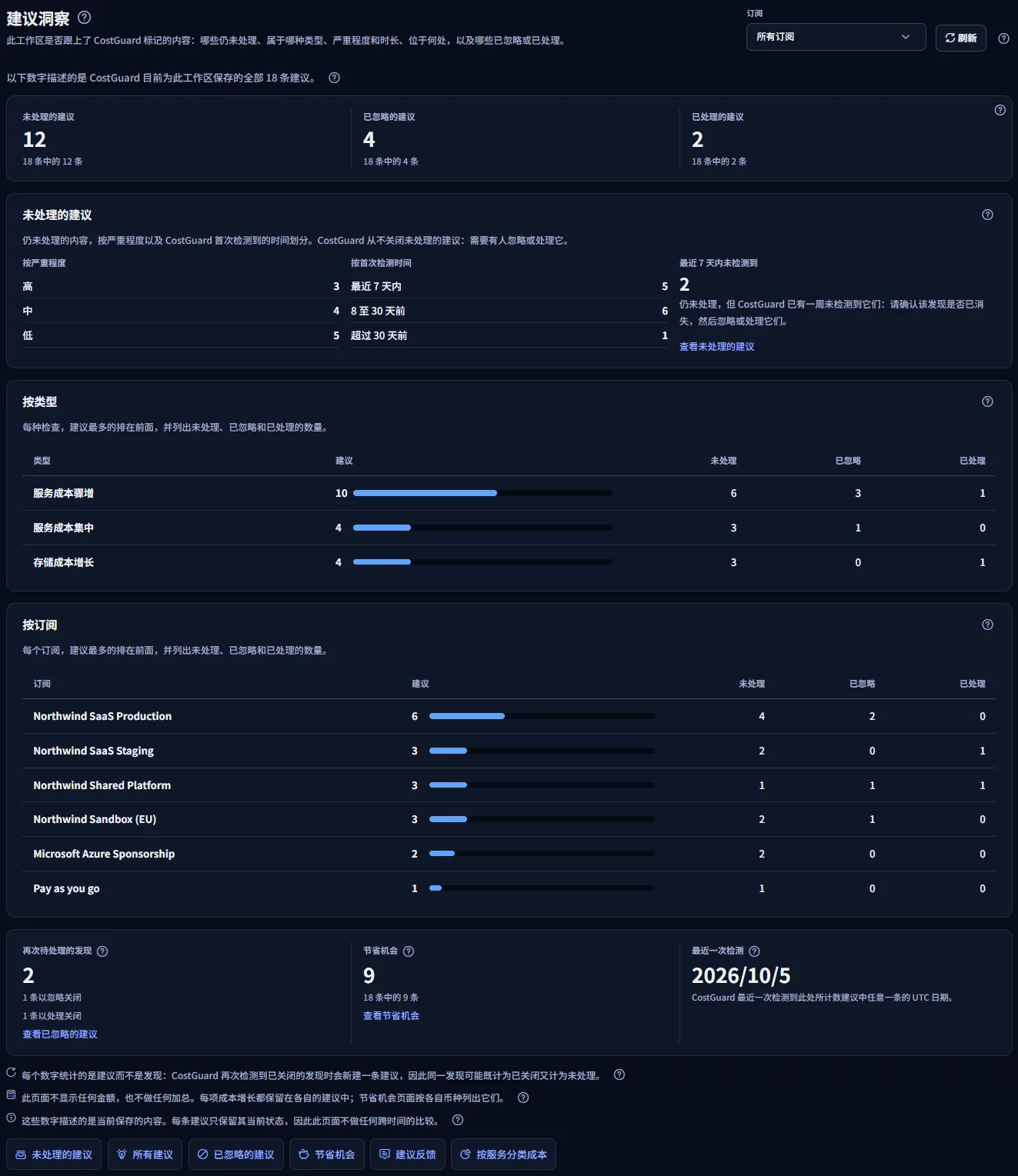Select Northwind Sandbox (EU) subscription row
The width and height of the screenshot is (1018, 1176).
click(x=509, y=819)
